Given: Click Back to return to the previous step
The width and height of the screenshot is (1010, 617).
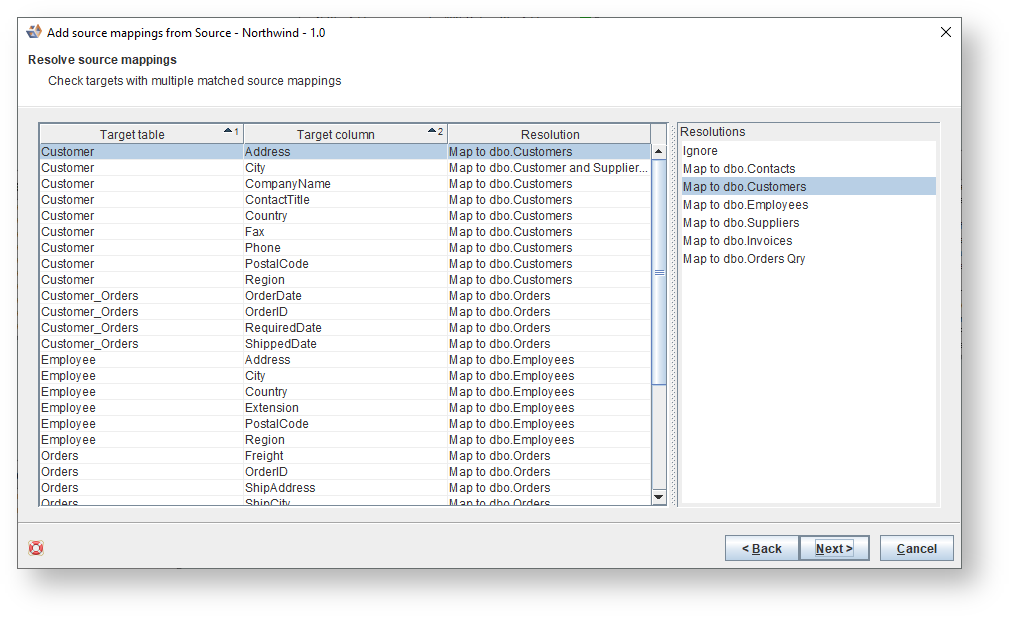Looking at the screenshot, I should [762, 548].
